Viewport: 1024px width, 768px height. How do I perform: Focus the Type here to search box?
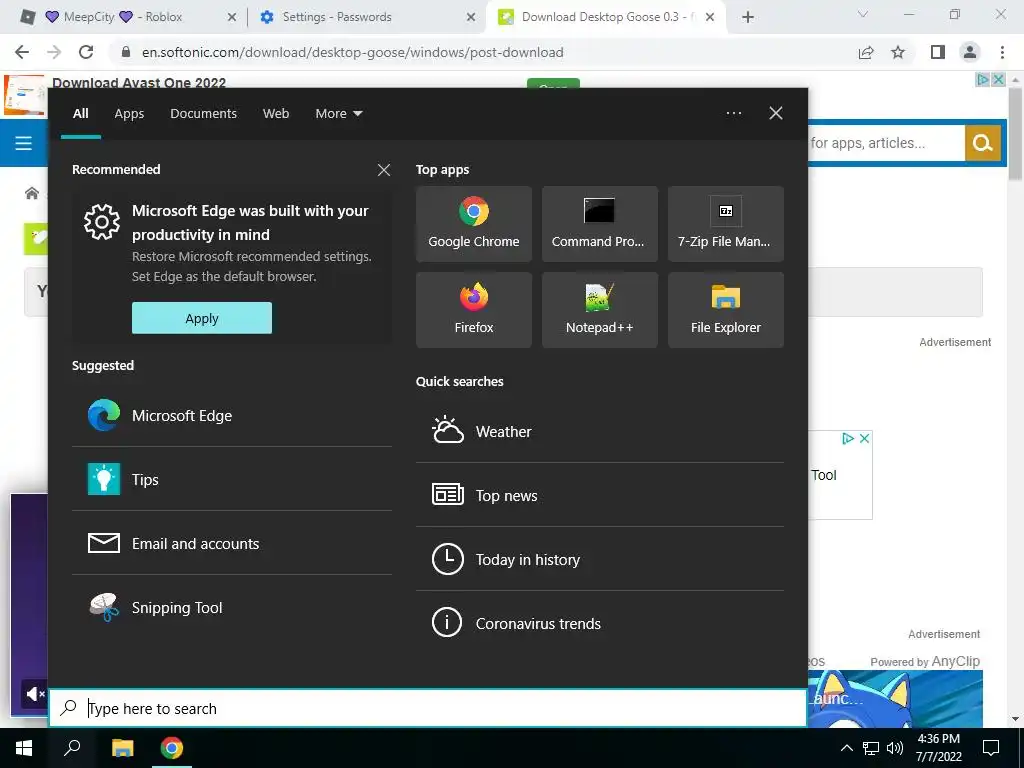tap(428, 708)
